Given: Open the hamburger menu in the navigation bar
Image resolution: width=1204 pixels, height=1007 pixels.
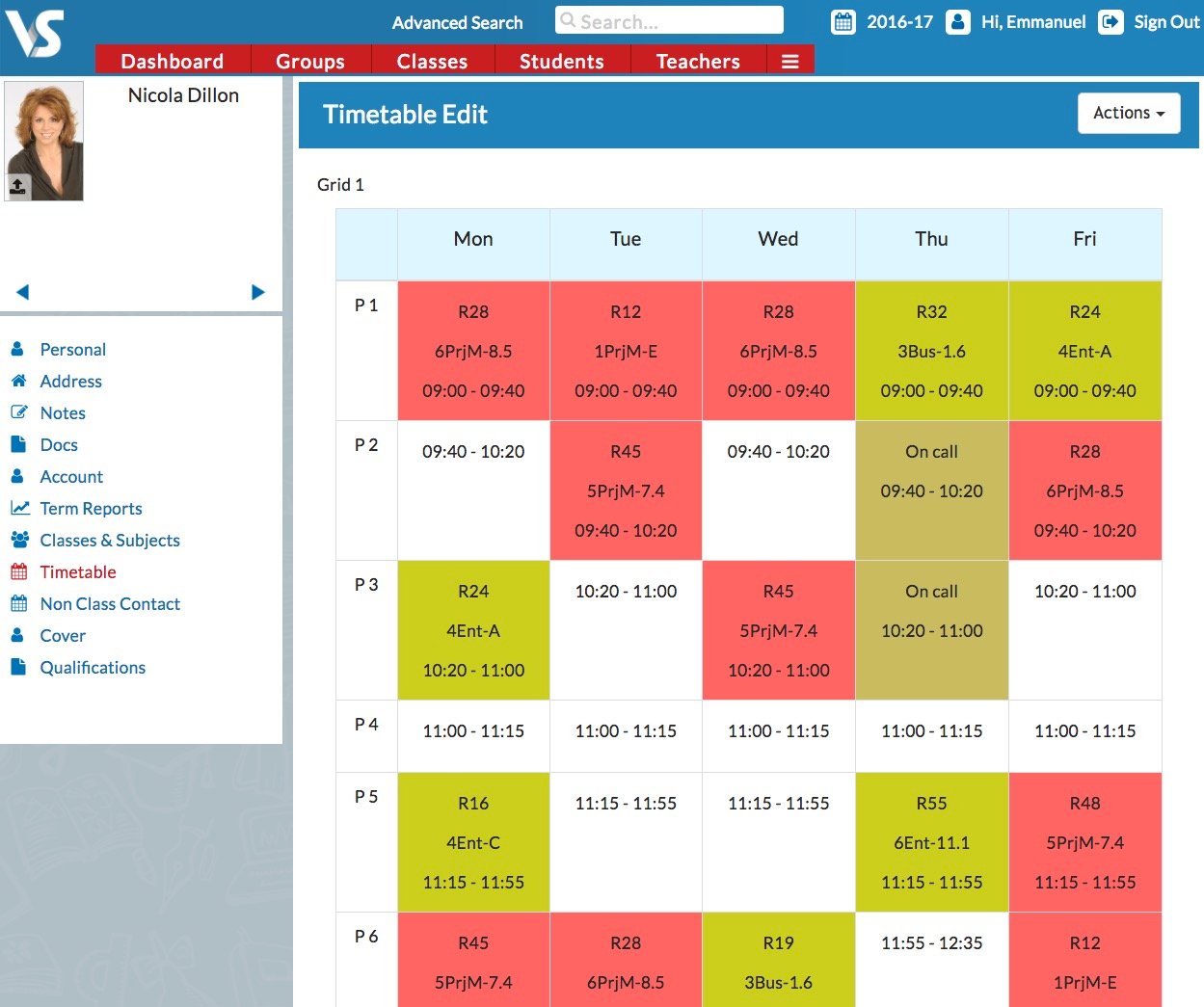Looking at the screenshot, I should click(x=790, y=60).
